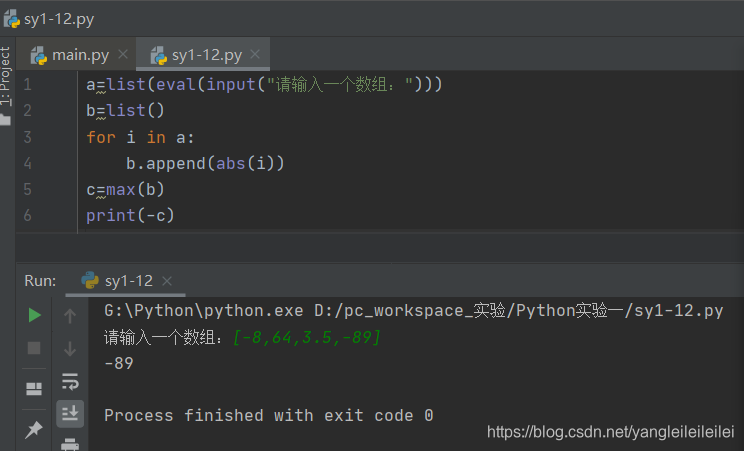Viewport: 744px width, 451px height.
Task: Toggle soft-wrap in run console
Action: tap(70, 382)
